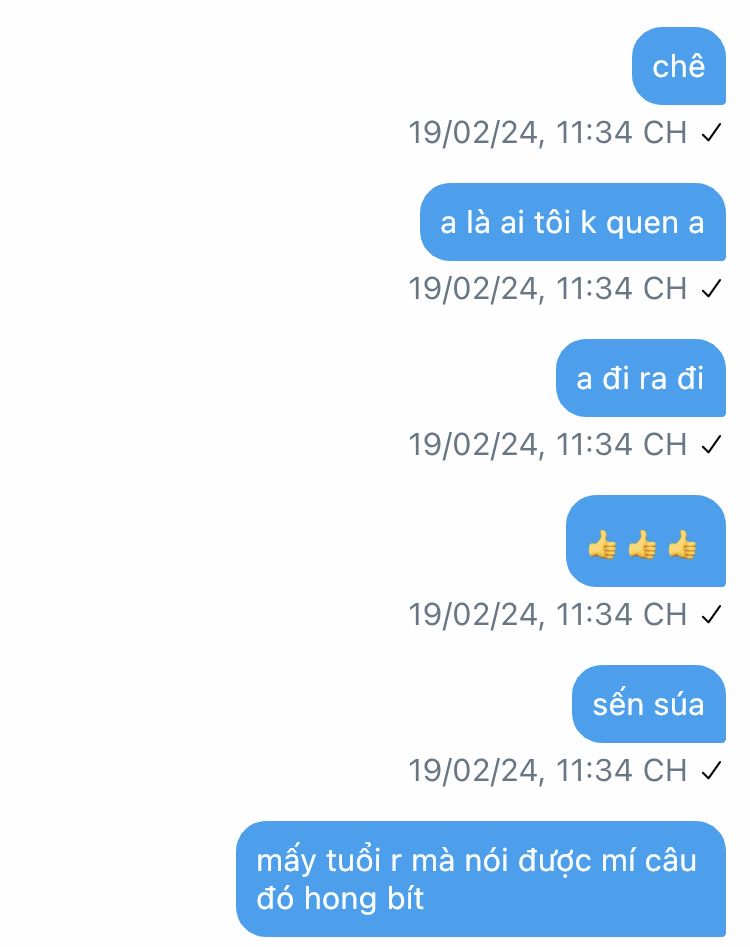Click sent checkmark under thumbs-up message

(711, 615)
